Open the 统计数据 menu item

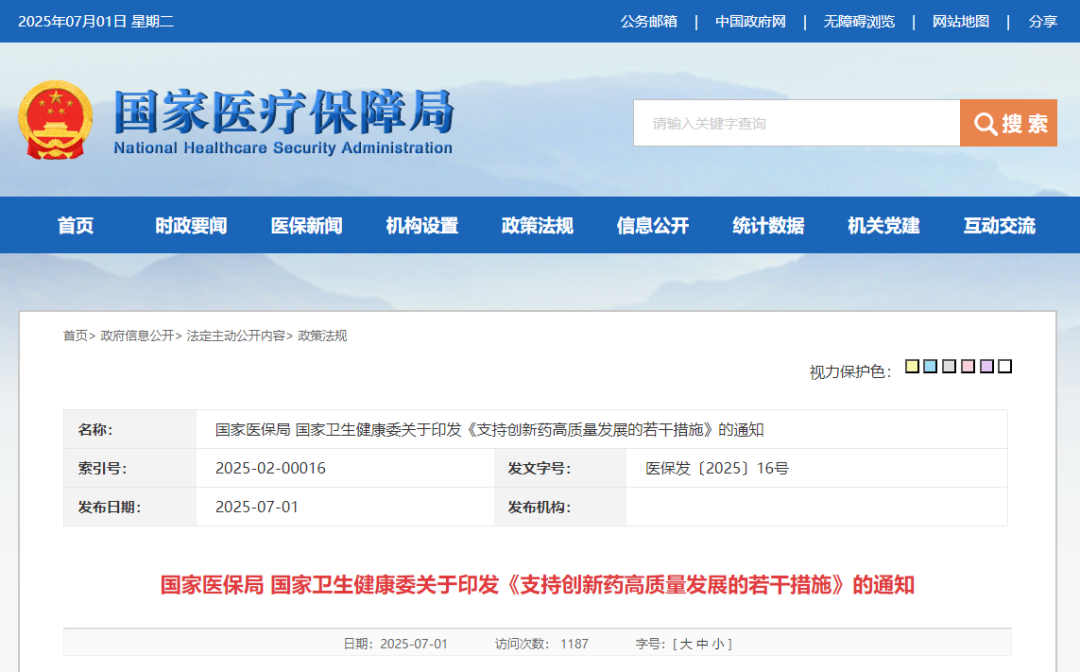point(769,225)
